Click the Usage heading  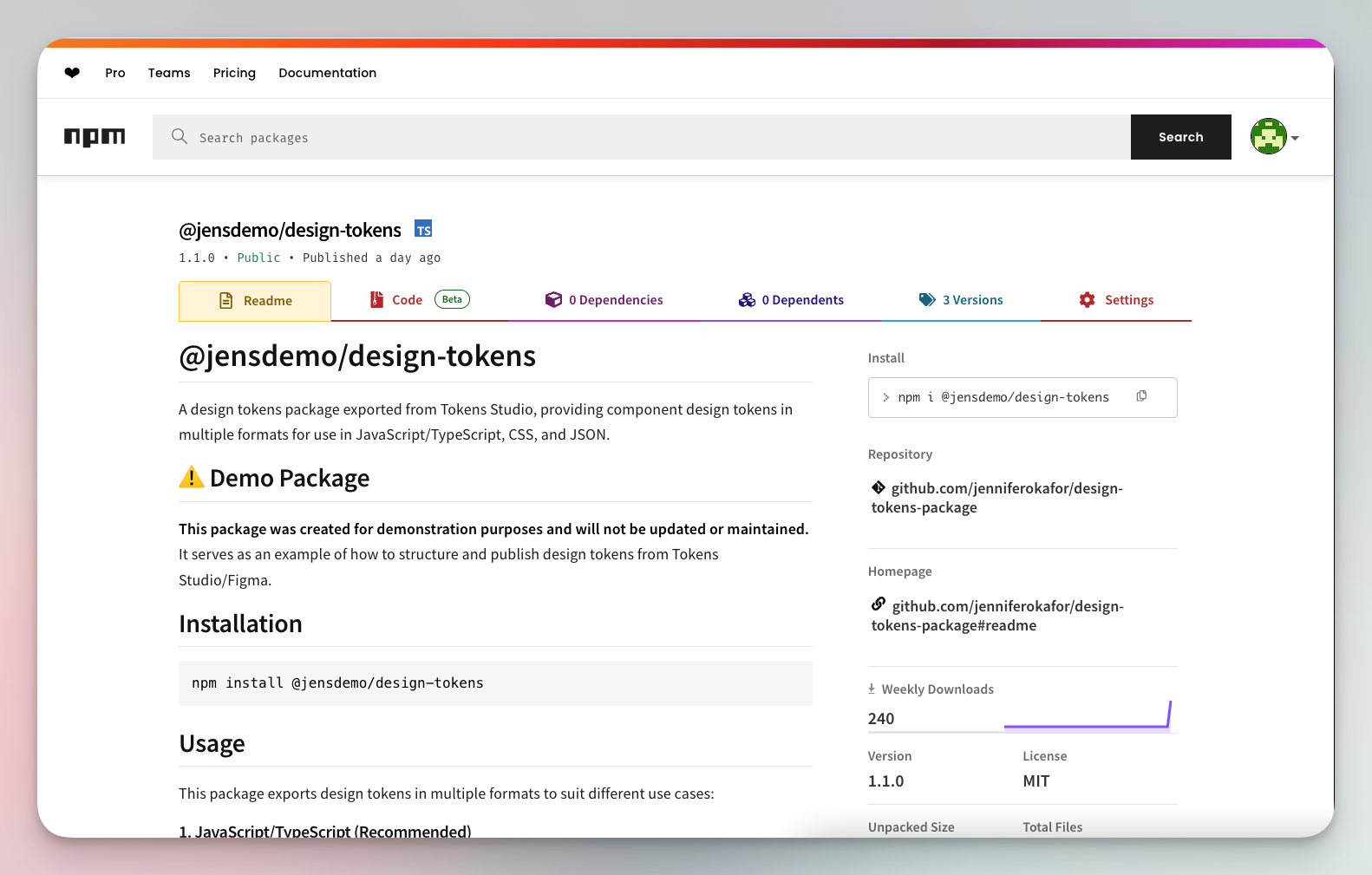click(212, 744)
